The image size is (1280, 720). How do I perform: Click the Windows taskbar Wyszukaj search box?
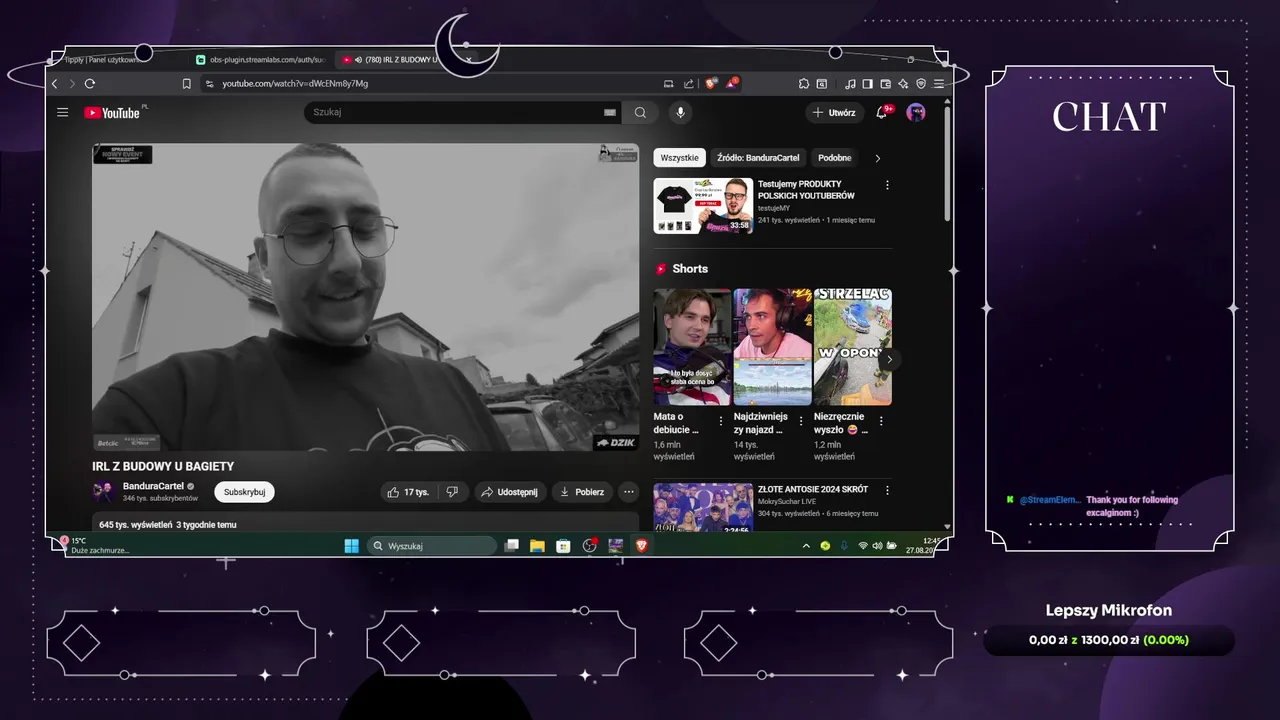click(x=431, y=546)
